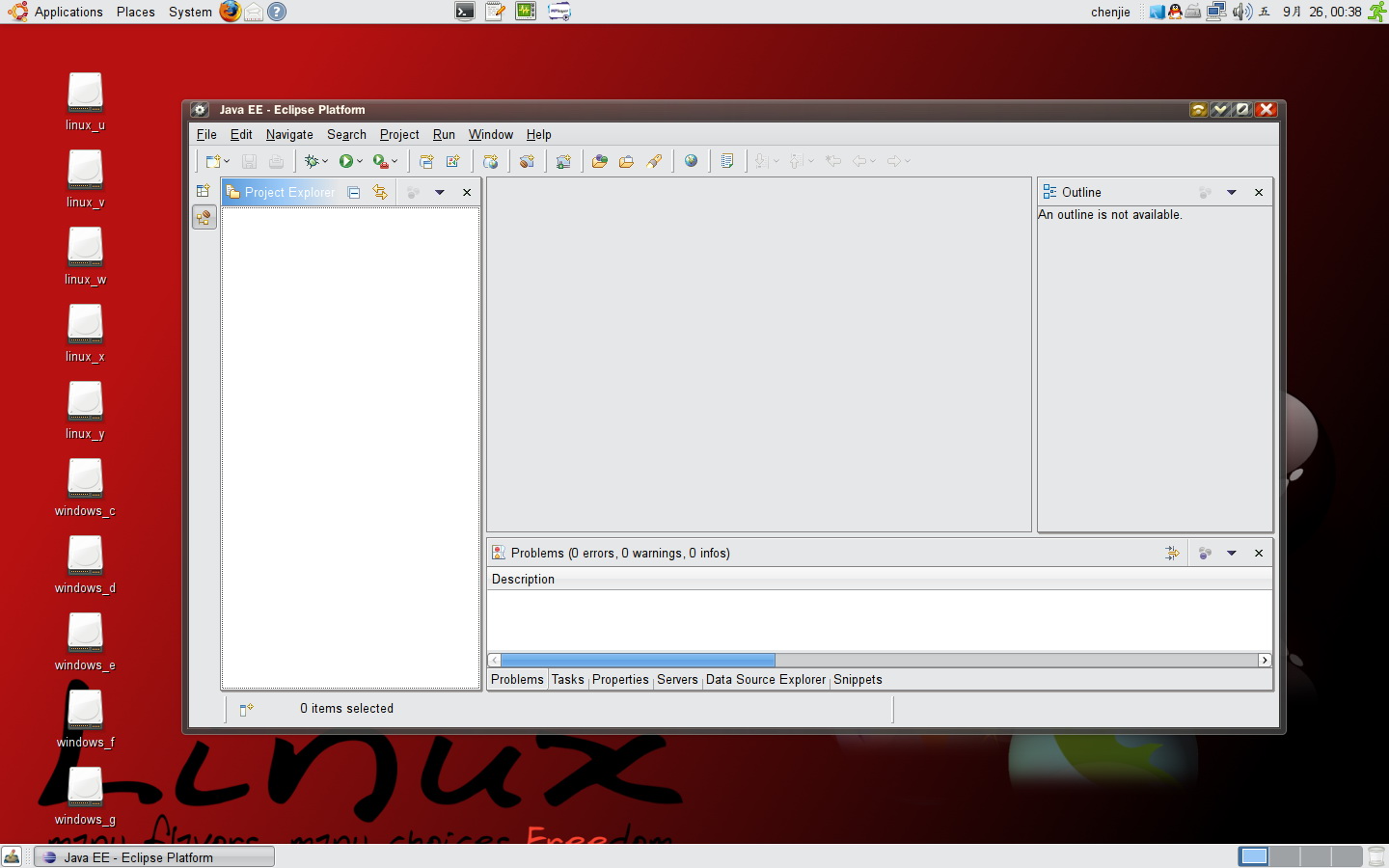1389x868 pixels.
Task: Open the Forward navigation history dropdown
Action: 908,161
